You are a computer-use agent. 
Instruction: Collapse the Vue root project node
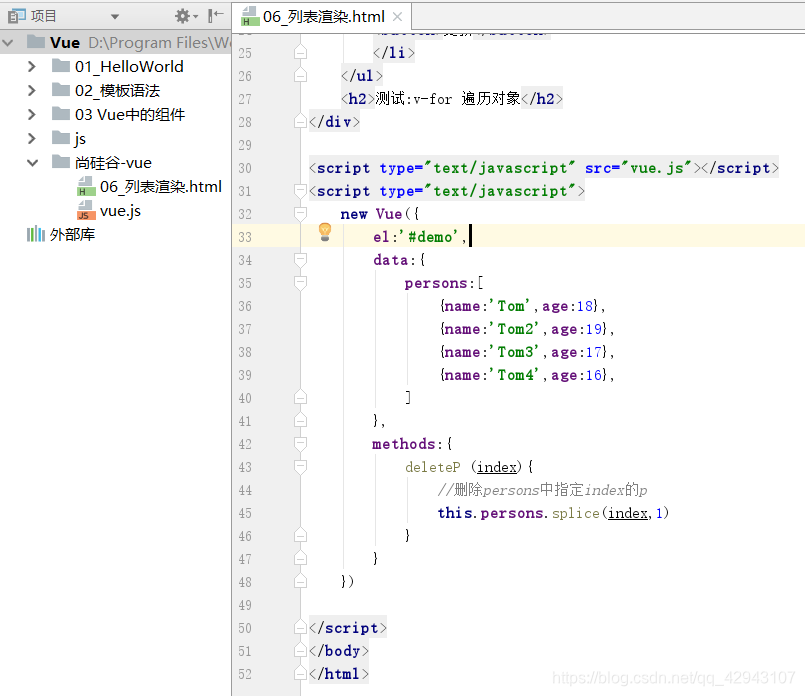(8, 43)
